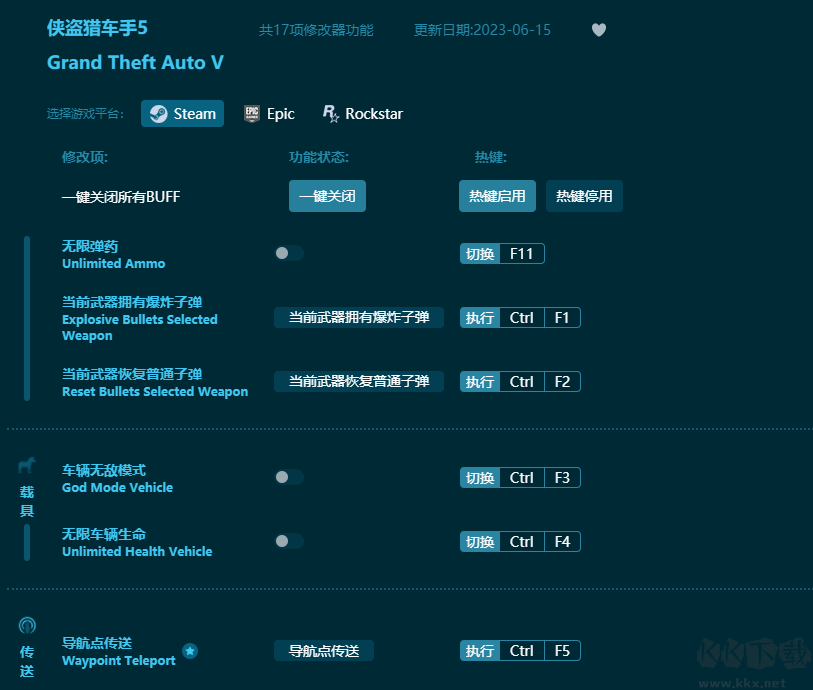Click the heart favorite icon
Image resolution: width=813 pixels, height=690 pixels.
pyautogui.click(x=599, y=30)
